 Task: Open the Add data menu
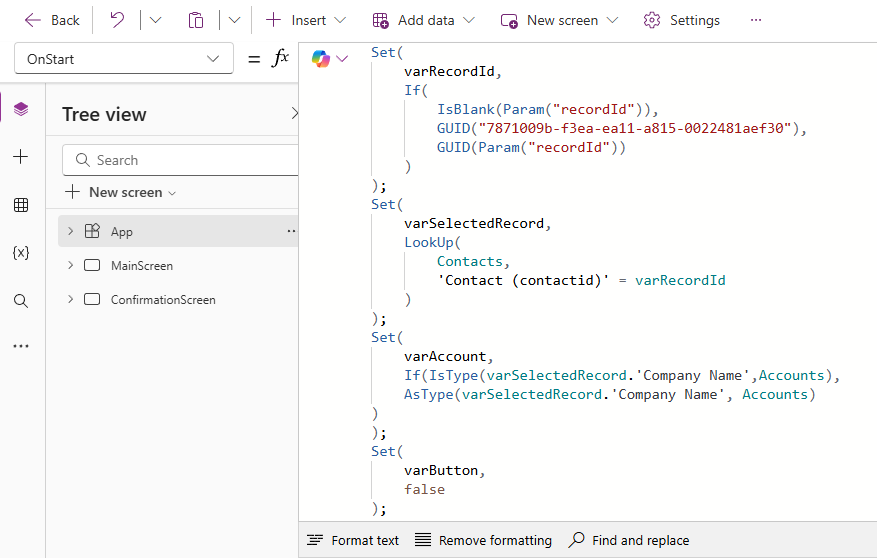(423, 20)
